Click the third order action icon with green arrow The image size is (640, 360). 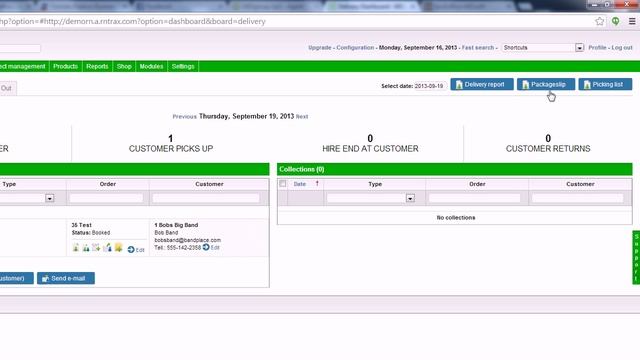tap(96, 247)
